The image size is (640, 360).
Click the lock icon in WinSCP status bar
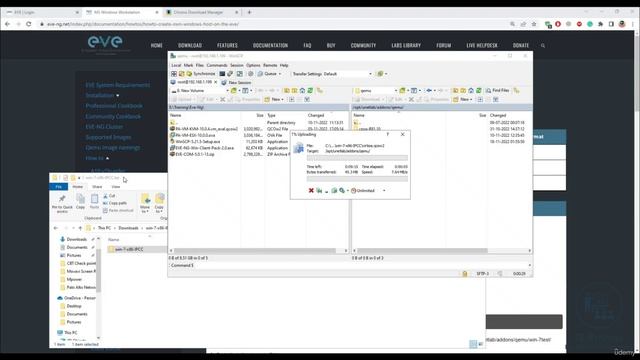464,273
